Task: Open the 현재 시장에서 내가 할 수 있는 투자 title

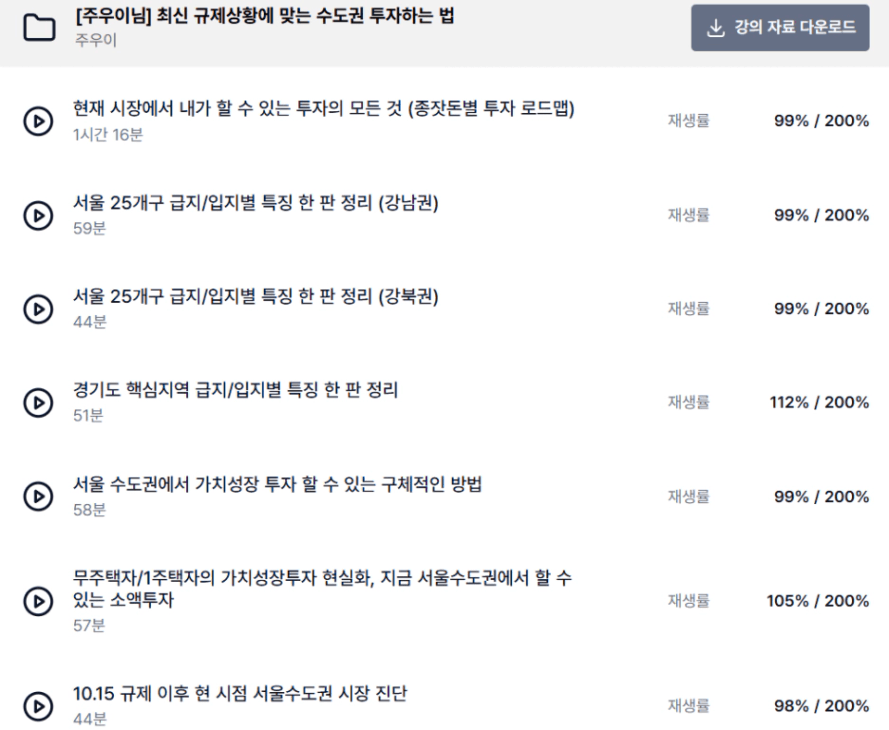Action: (323, 109)
